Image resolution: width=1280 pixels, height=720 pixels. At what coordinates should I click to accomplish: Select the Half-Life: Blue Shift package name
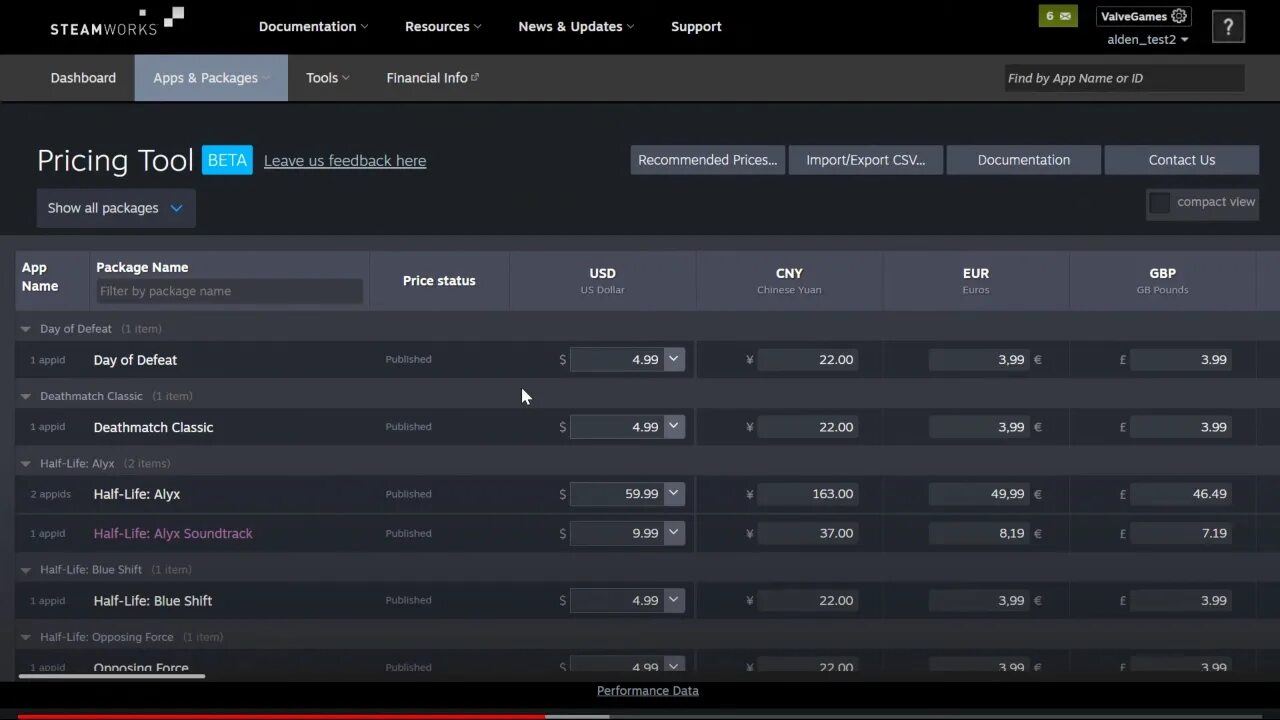click(x=153, y=601)
